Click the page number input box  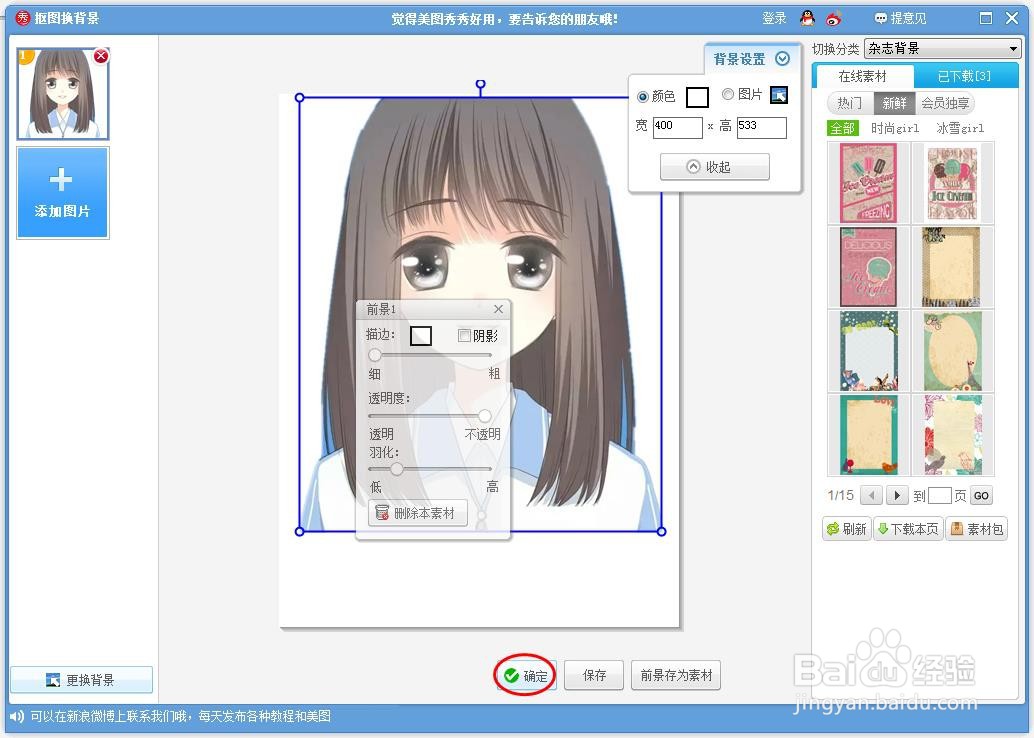coord(939,495)
